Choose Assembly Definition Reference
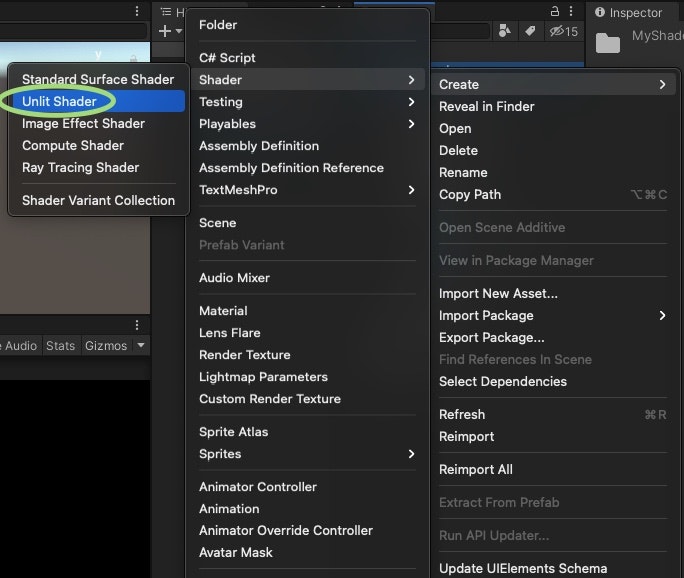Image resolution: width=684 pixels, height=578 pixels. click(x=308, y=168)
